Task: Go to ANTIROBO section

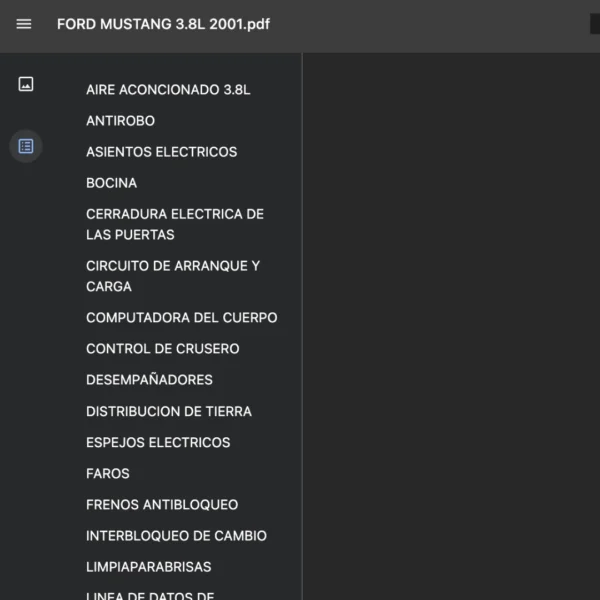Action: coord(120,121)
